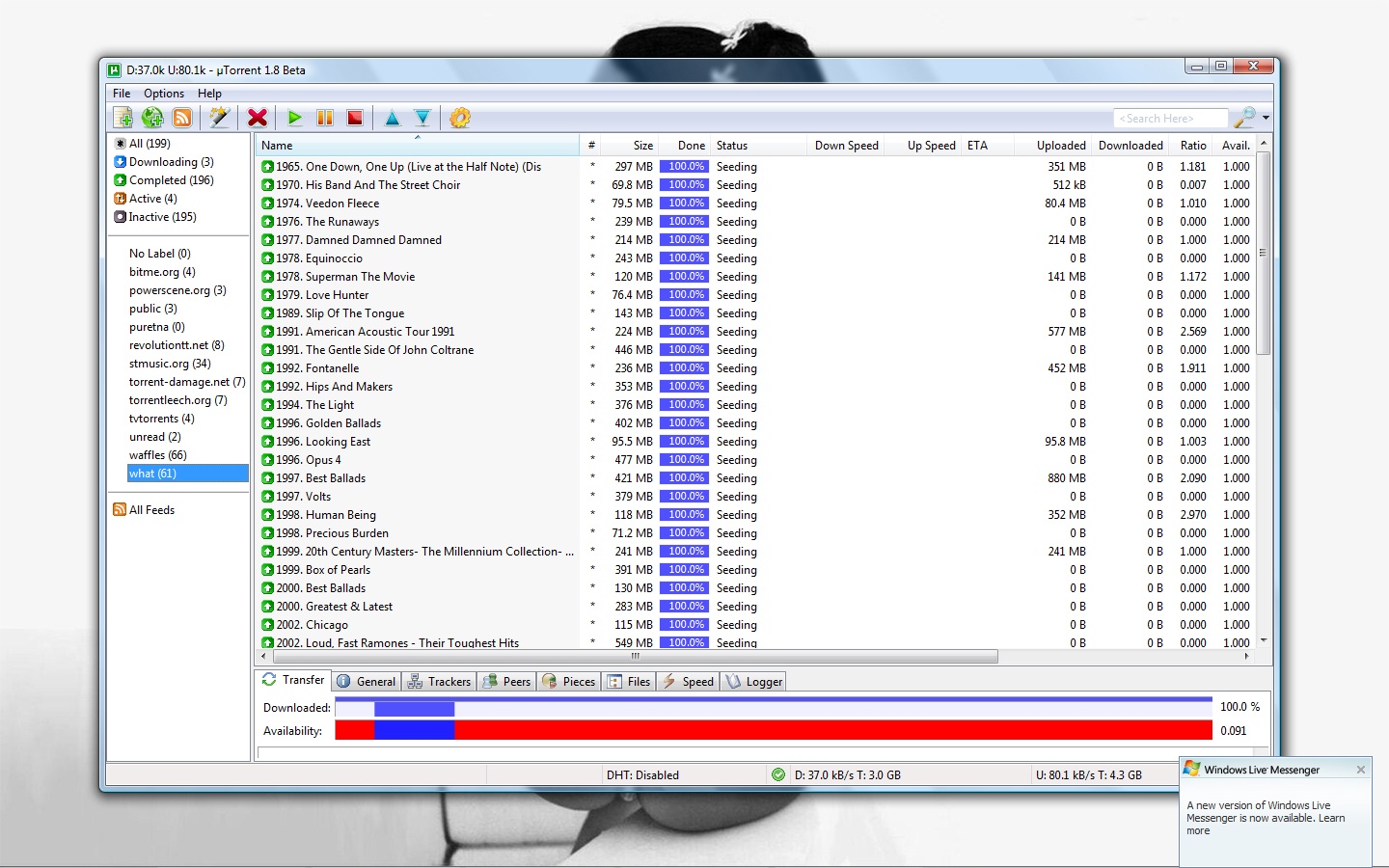This screenshot has height=868, width=1389.
Task: Click the green network status icon
Action: (778, 774)
